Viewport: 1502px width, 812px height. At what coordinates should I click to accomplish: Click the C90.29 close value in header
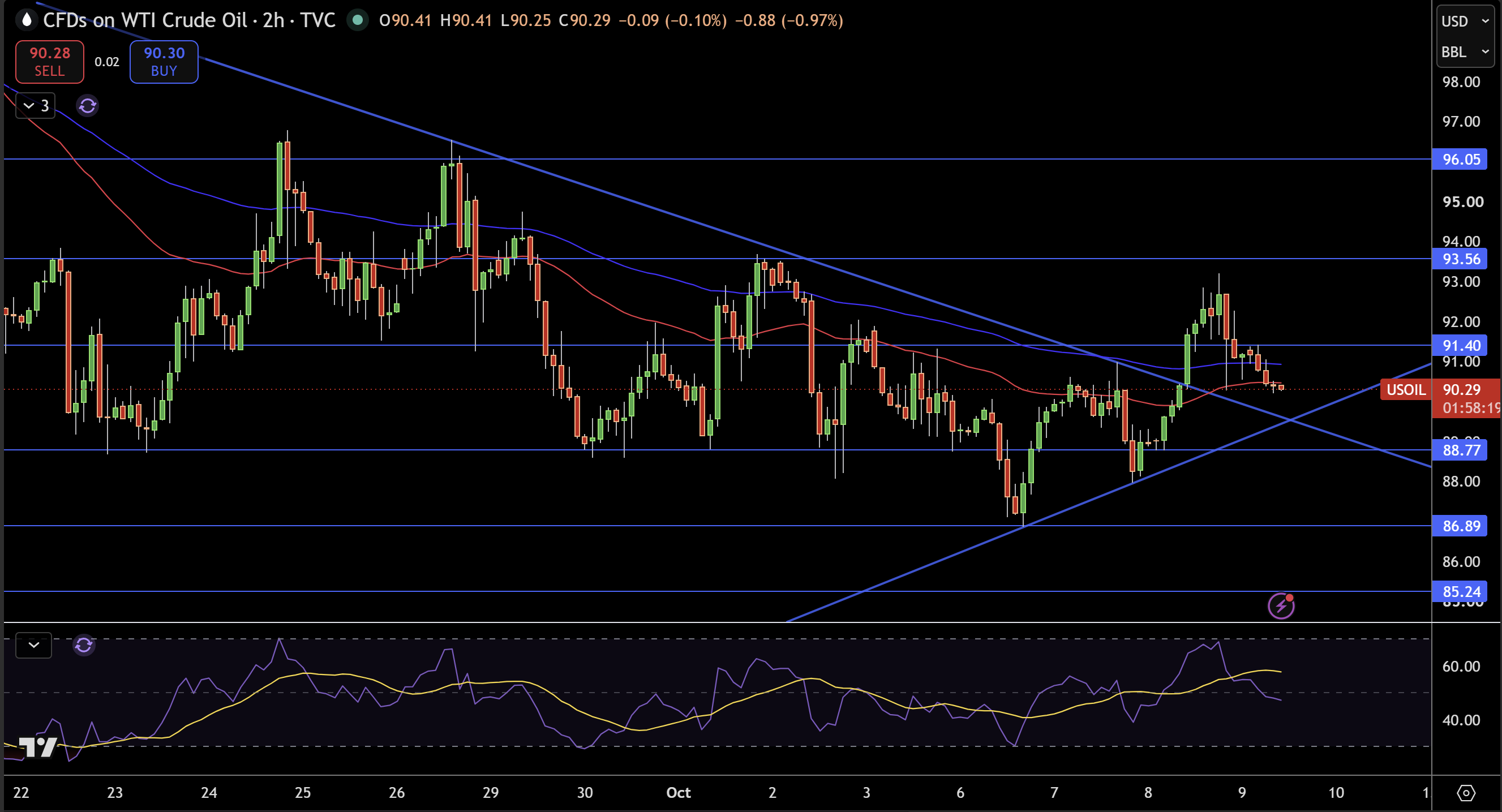click(584, 20)
